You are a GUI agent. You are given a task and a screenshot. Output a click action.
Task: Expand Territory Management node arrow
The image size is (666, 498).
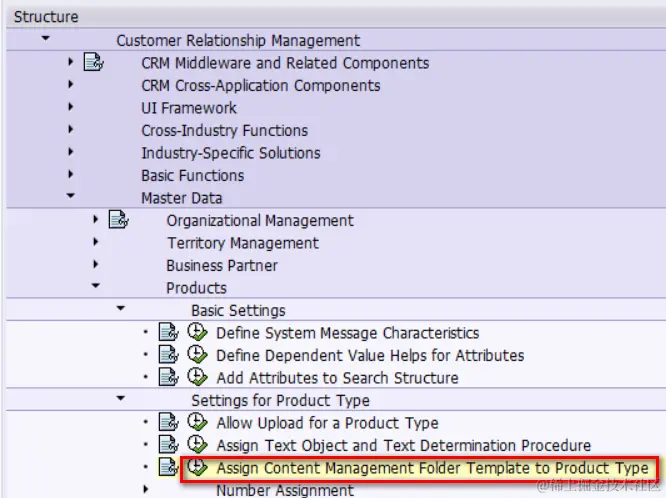[96, 242]
